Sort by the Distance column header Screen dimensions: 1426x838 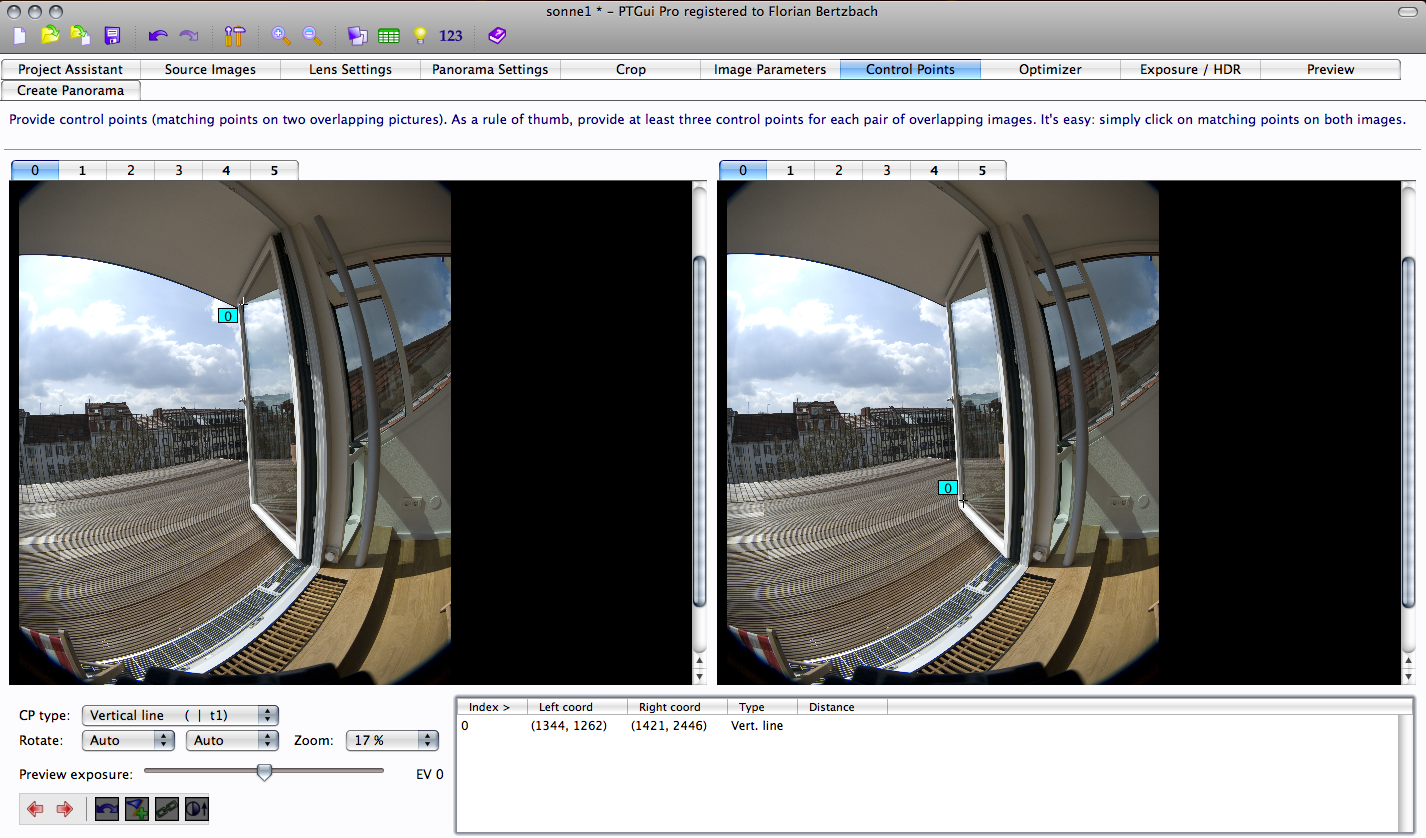[832, 707]
